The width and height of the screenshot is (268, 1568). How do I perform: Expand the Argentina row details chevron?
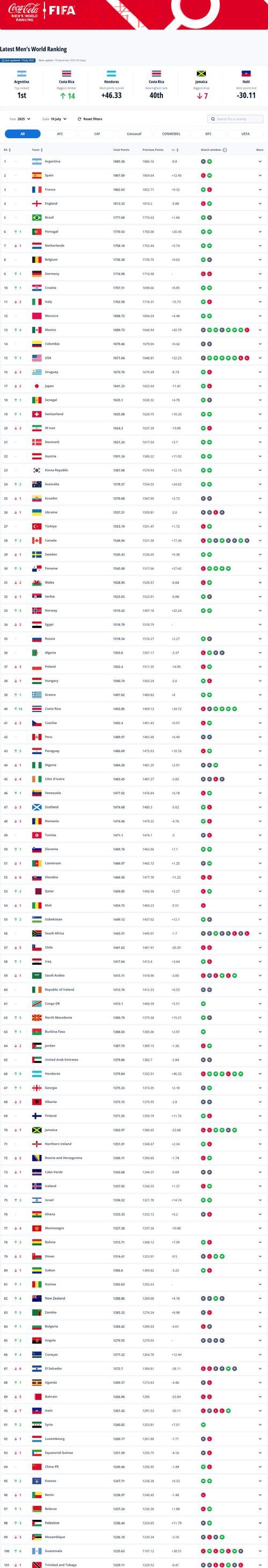[x=260, y=162]
